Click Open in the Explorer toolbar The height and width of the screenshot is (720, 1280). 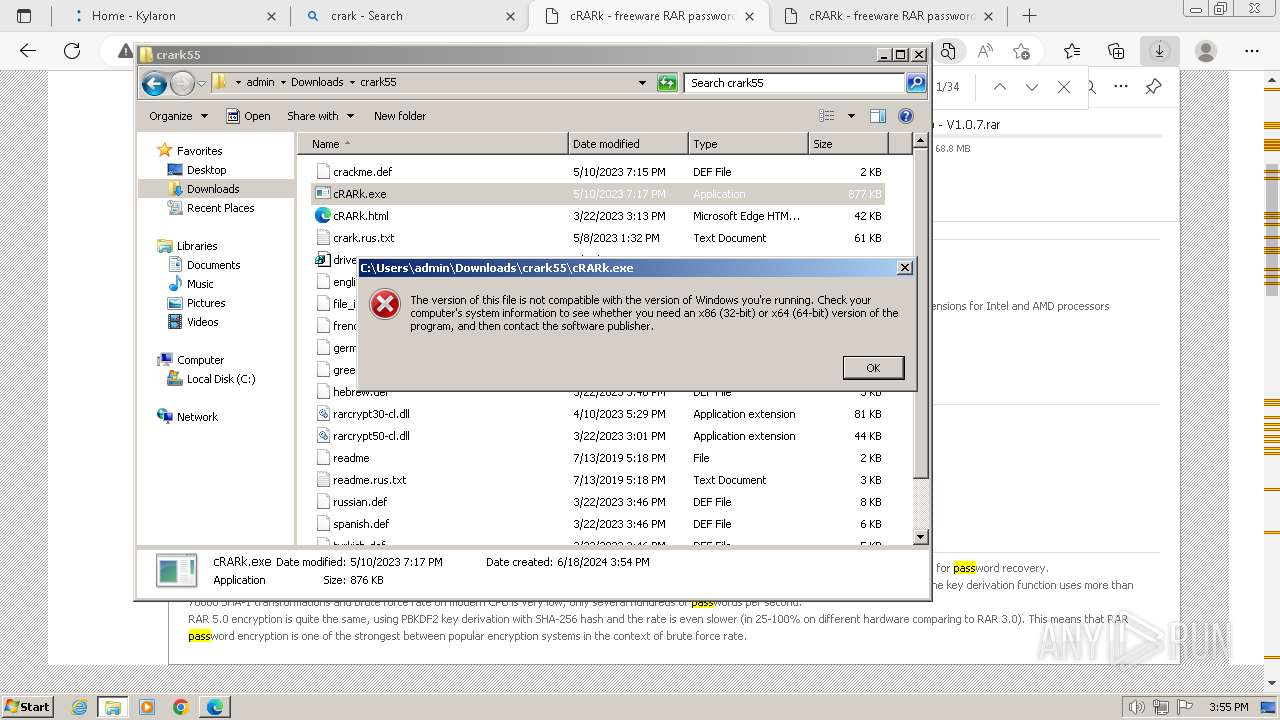tap(248, 116)
